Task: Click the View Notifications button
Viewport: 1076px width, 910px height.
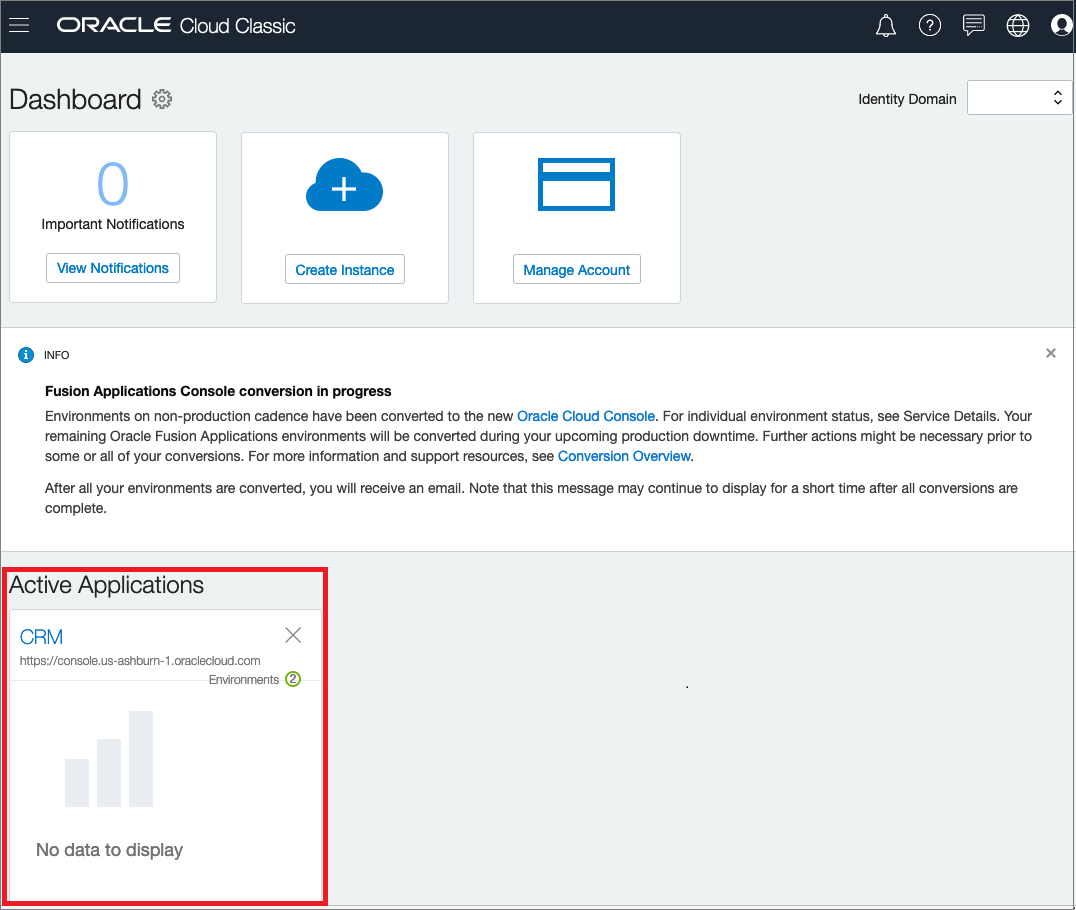Action: click(112, 268)
